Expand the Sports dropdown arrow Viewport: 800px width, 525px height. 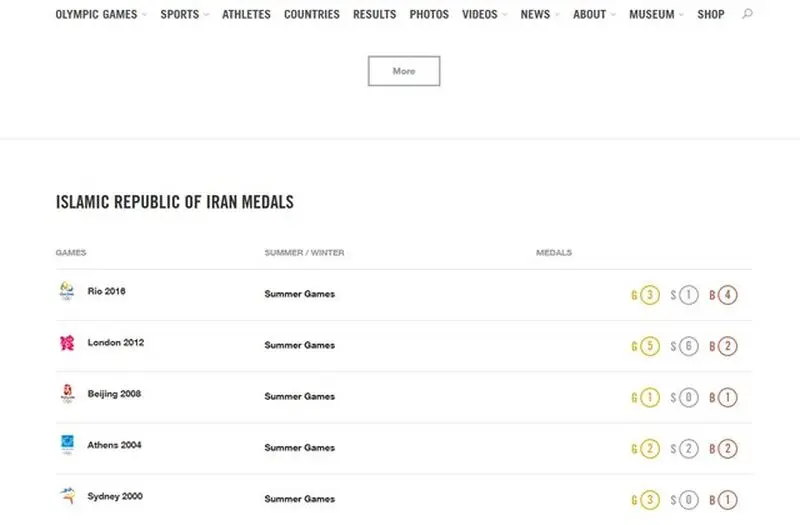(x=206, y=15)
